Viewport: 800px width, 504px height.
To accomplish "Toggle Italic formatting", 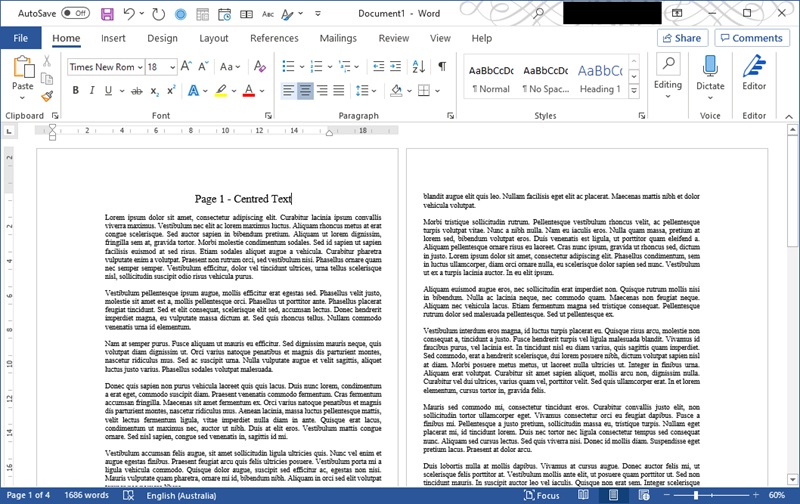I will click(x=92, y=90).
